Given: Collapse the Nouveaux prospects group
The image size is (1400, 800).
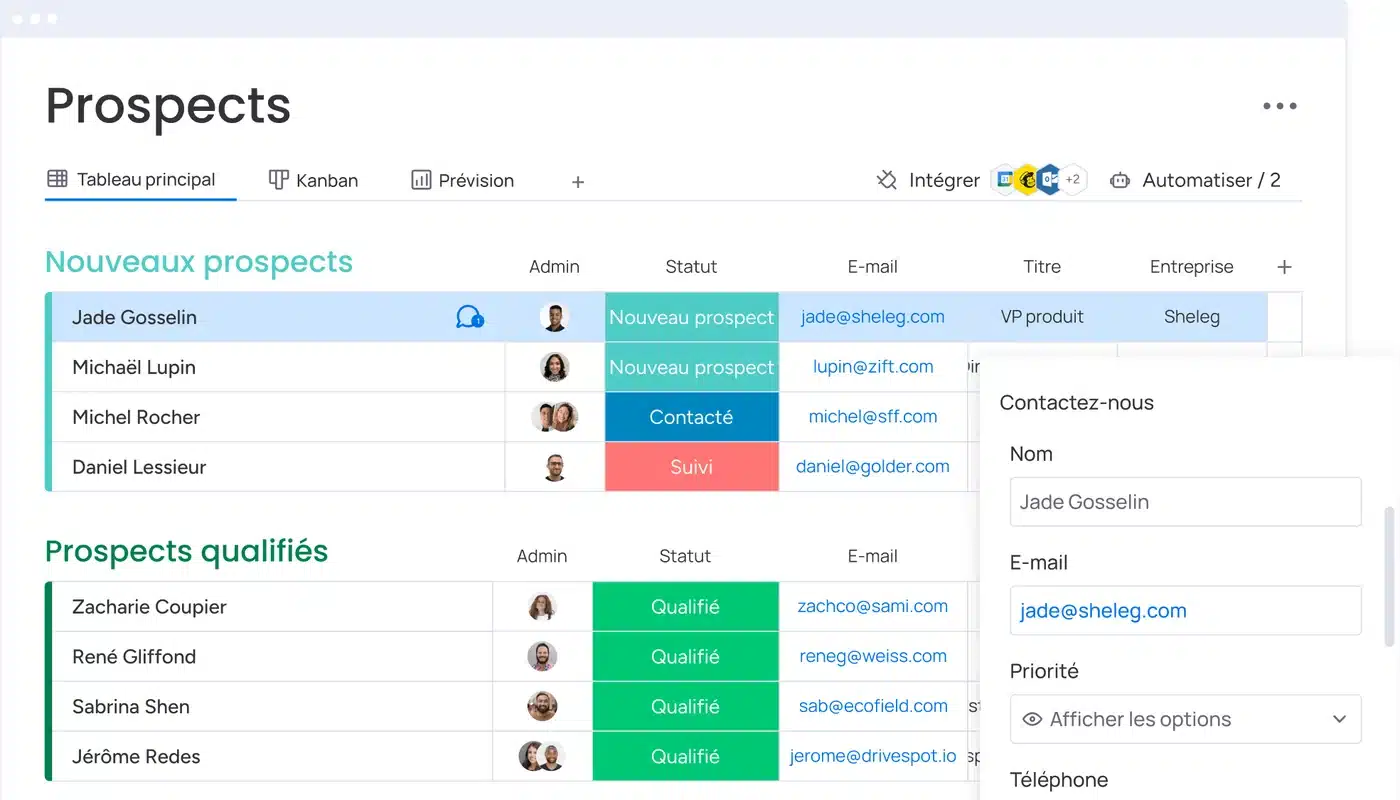Looking at the screenshot, I should click(199, 262).
